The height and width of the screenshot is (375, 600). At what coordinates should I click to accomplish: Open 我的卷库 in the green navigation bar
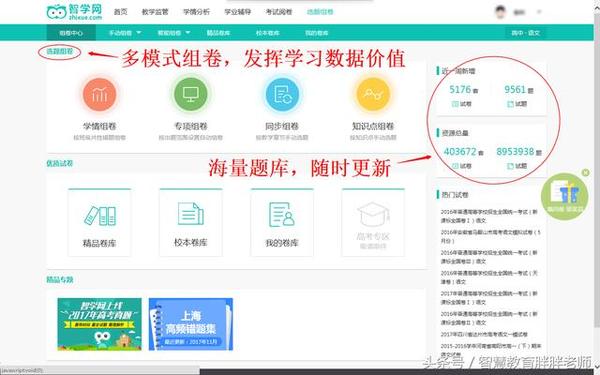pos(316,33)
